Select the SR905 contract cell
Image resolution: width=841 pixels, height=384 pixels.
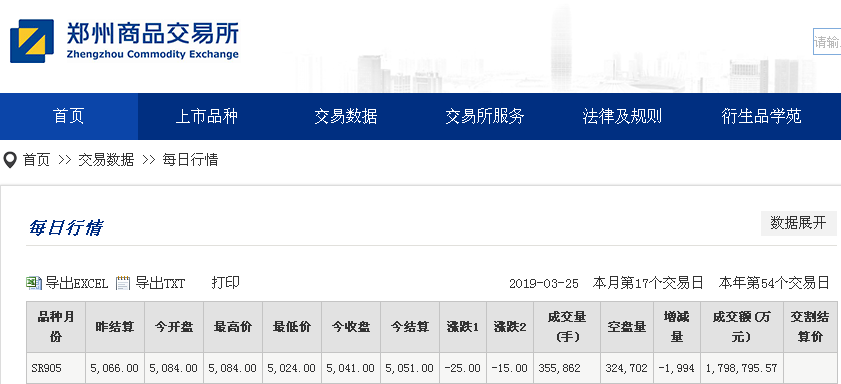pos(56,368)
